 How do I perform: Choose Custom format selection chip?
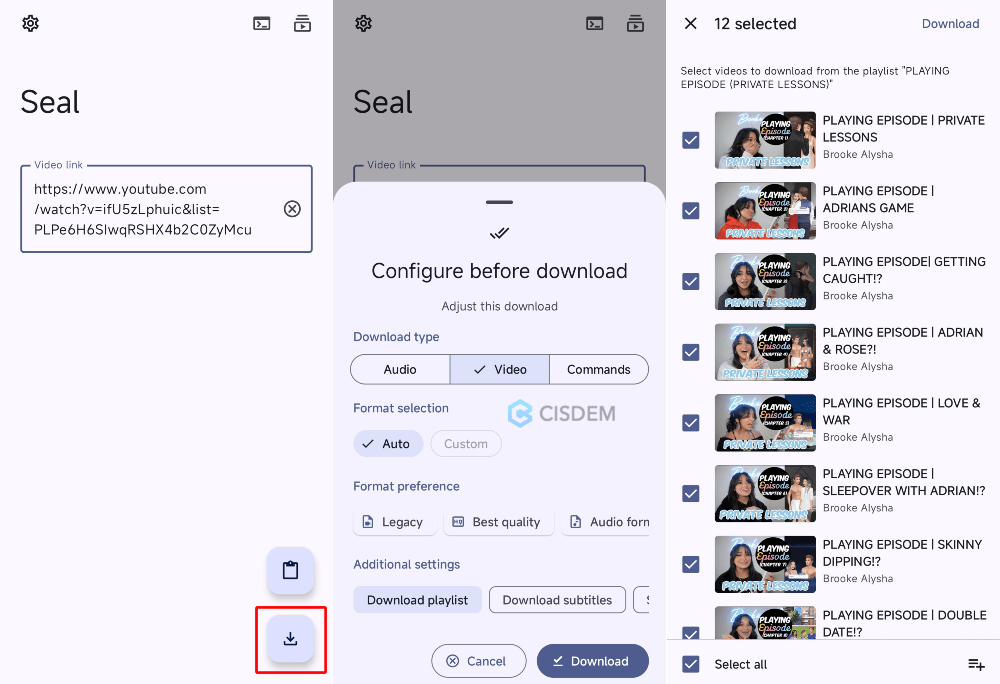(466, 444)
